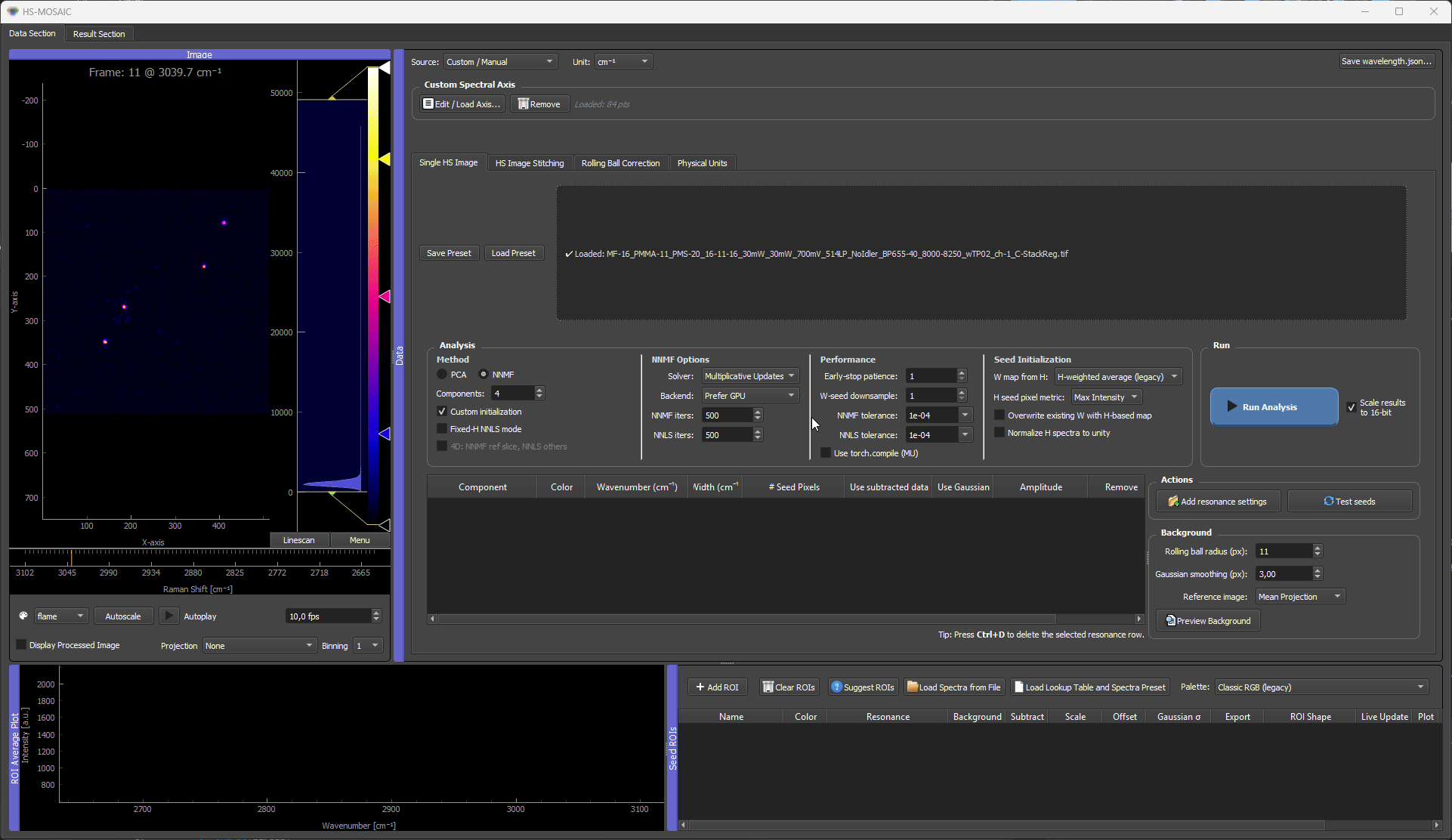The width and height of the screenshot is (1452, 840).
Task: Click Add resonance settings
Action: point(1218,502)
